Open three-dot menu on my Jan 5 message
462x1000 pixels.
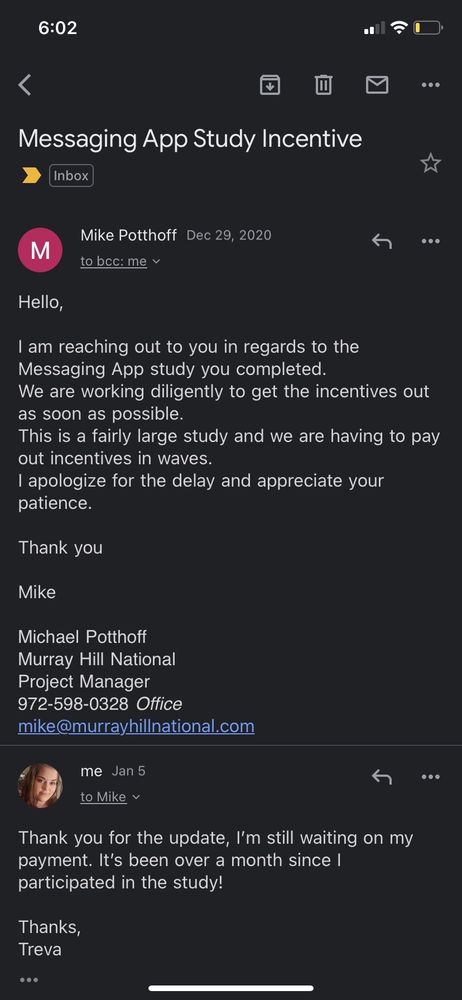pos(431,776)
